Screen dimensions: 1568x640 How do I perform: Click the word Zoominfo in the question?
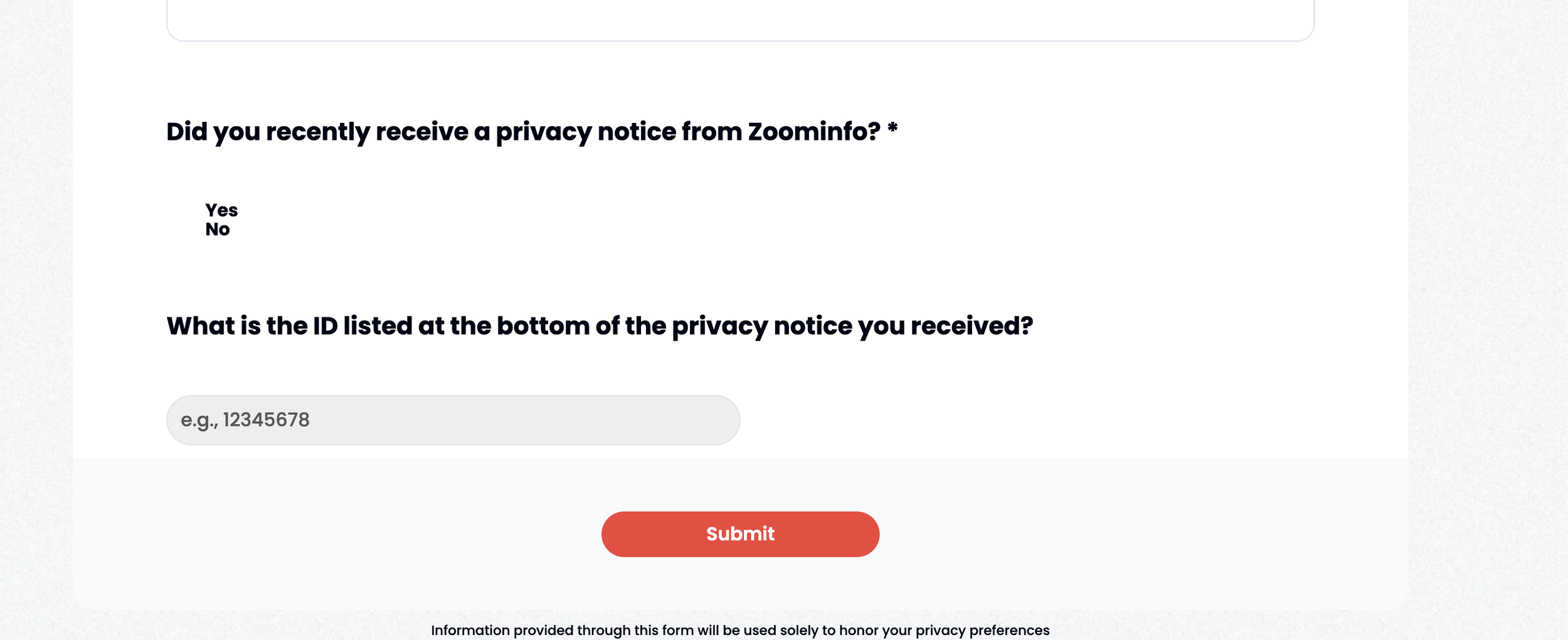pyautogui.click(x=813, y=132)
